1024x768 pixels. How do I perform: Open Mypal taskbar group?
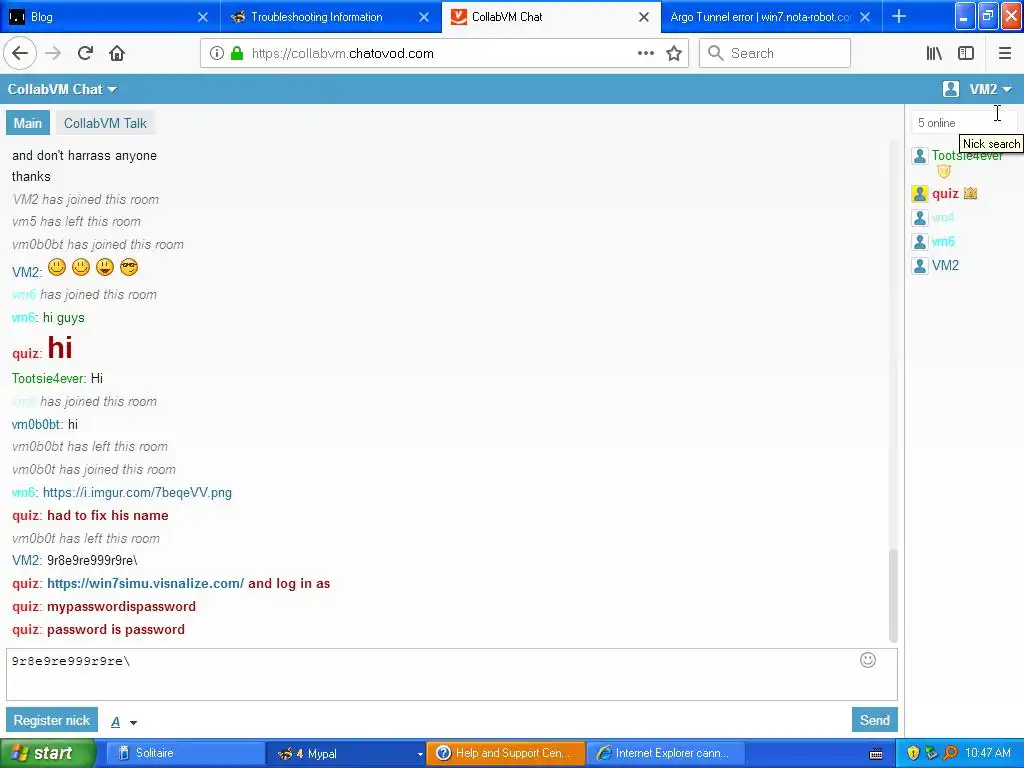pos(346,753)
